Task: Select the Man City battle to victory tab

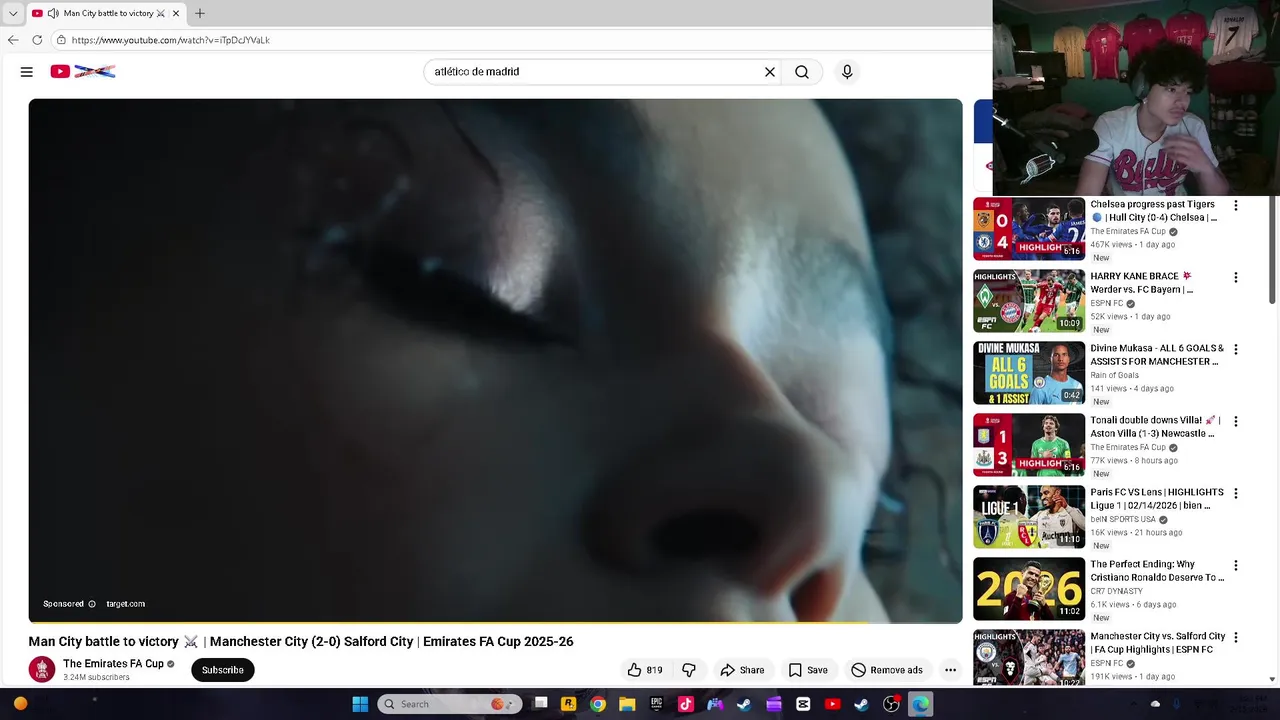Action: 106,13
